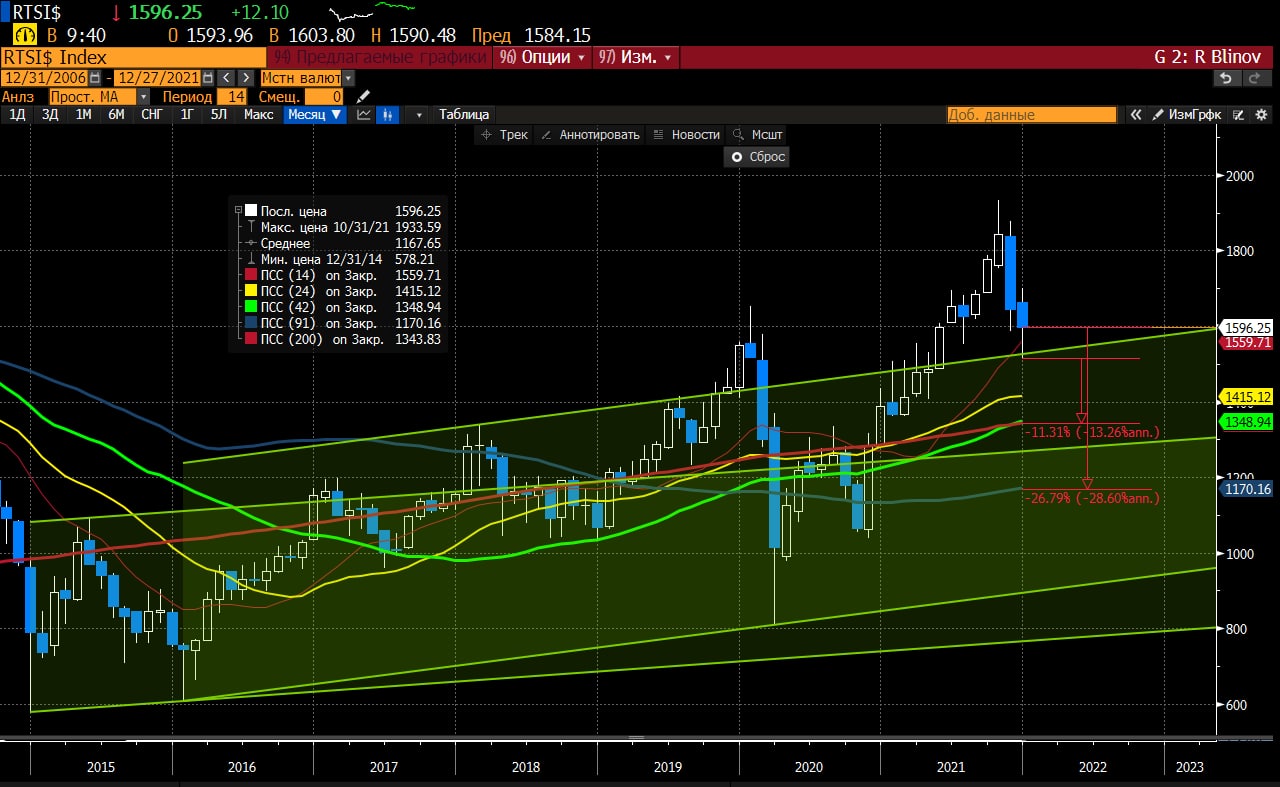
Task: Click the 1596.25 last price axis label
Action: click(x=1247, y=327)
